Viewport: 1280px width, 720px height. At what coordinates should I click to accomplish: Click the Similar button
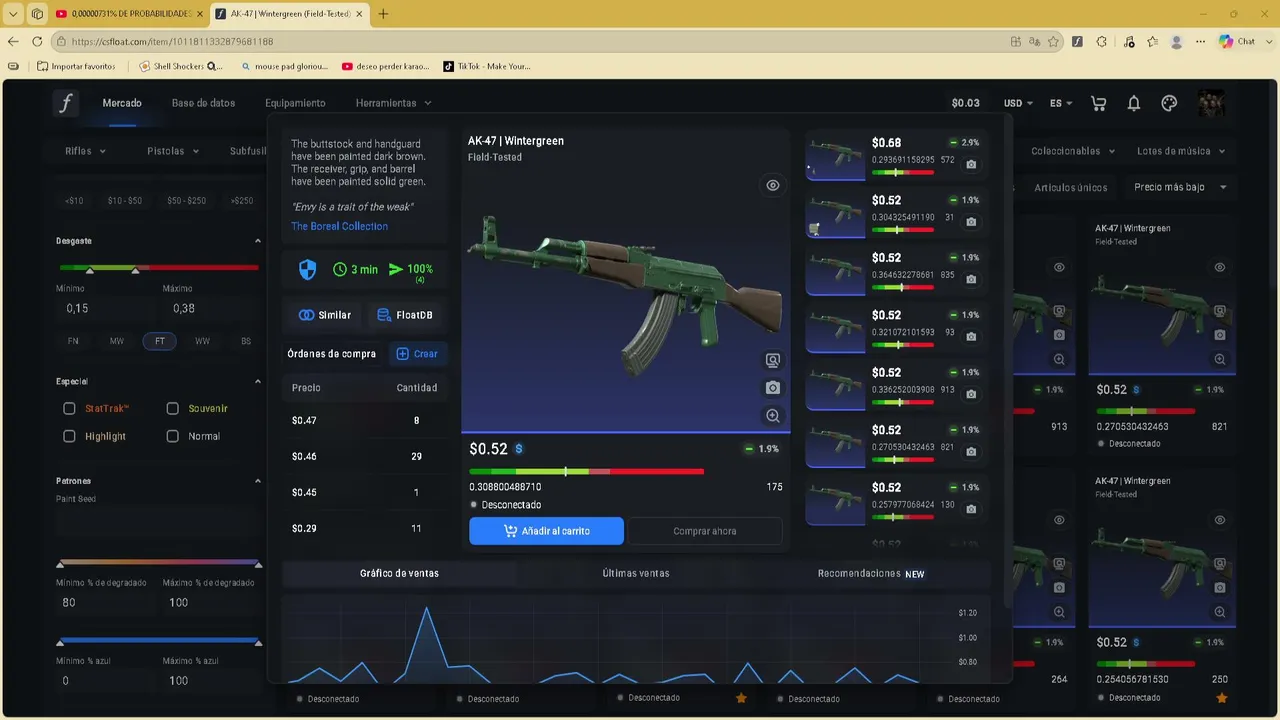tap(325, 315)
